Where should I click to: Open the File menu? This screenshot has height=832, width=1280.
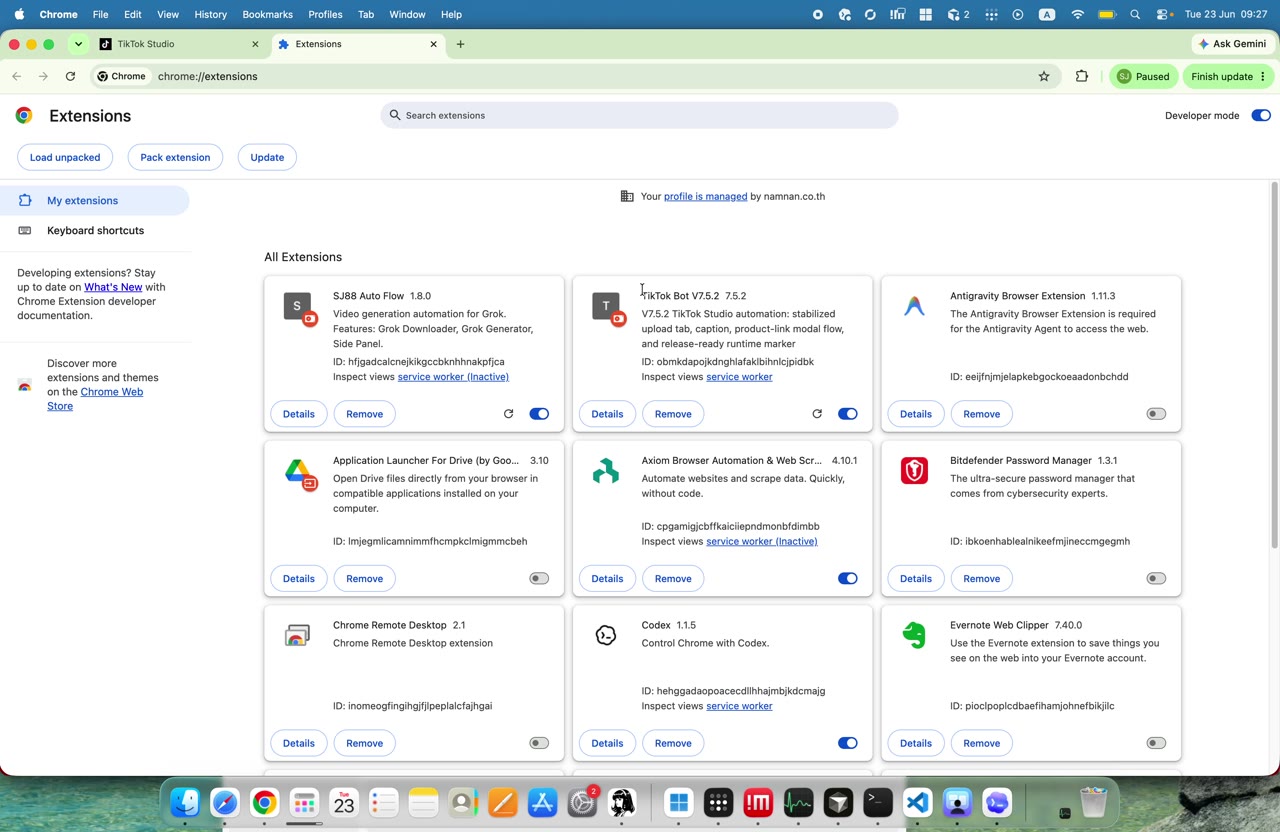(100, 15)
